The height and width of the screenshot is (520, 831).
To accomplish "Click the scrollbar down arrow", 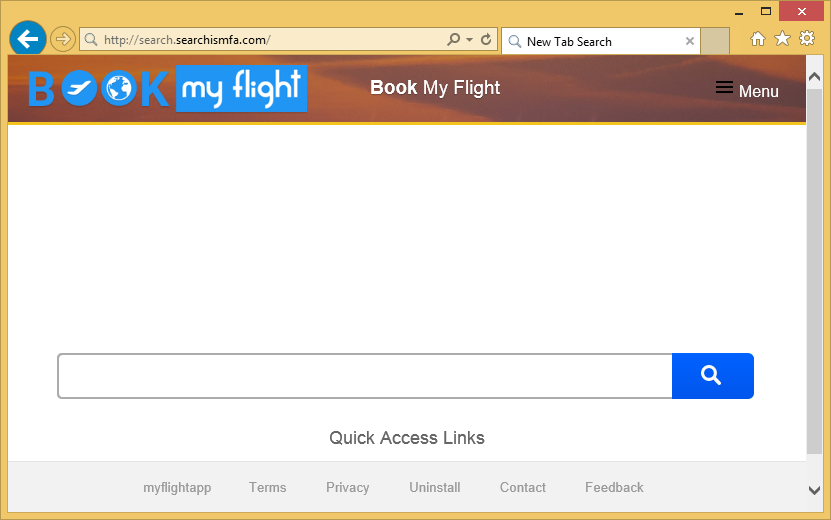I will click(815, 490).
